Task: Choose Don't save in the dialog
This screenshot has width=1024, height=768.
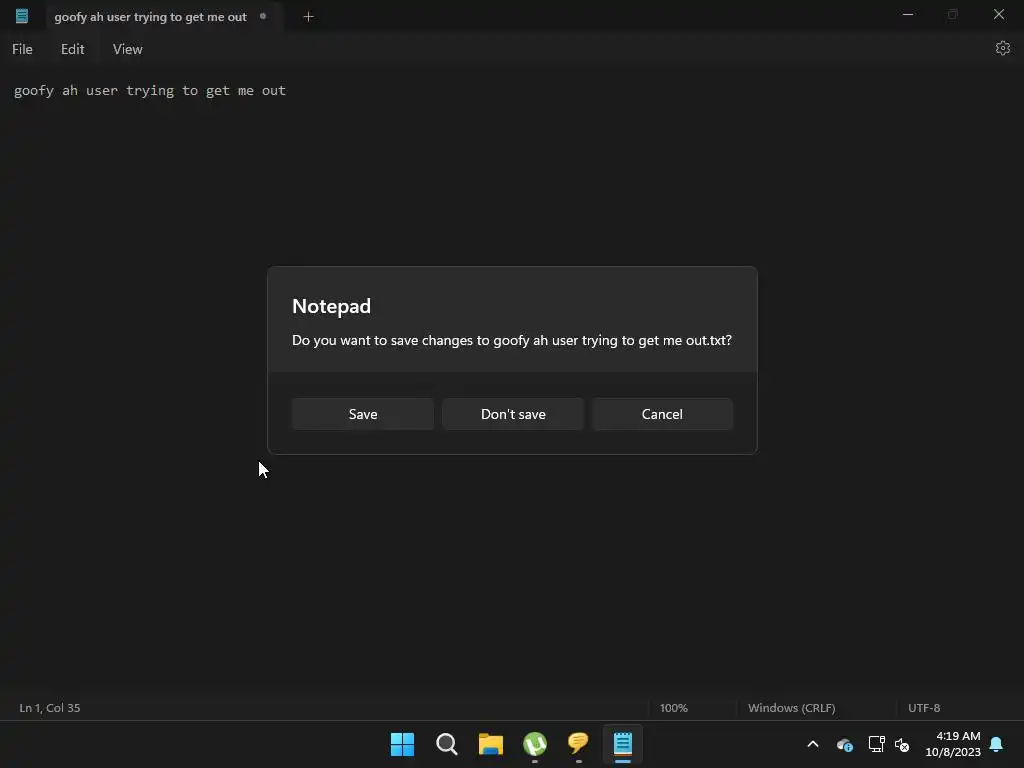Action: click(x=513, y=414)
